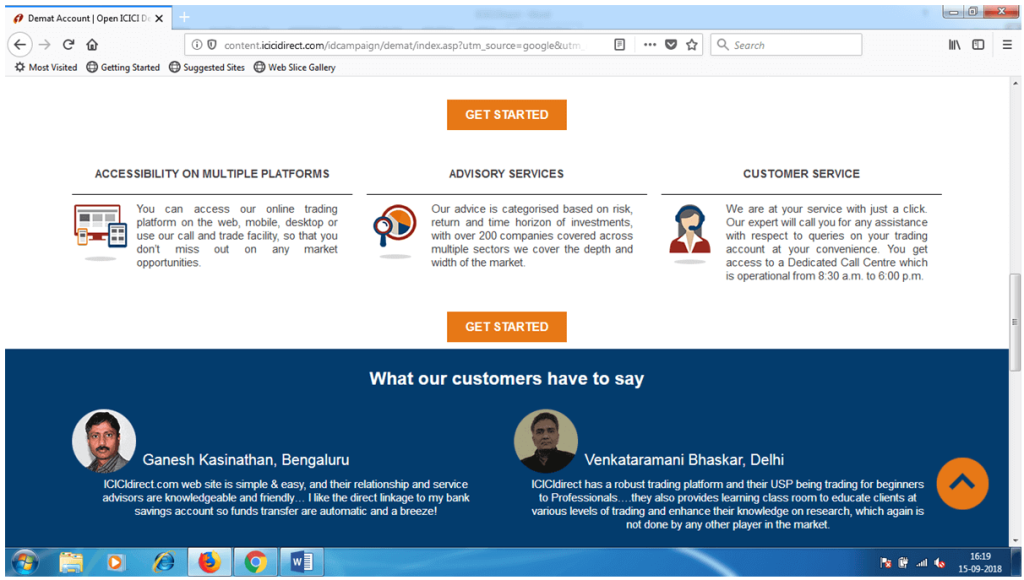Click scrollbar down arrow
1024x580 pixels.
click(x=1015, y=541)
